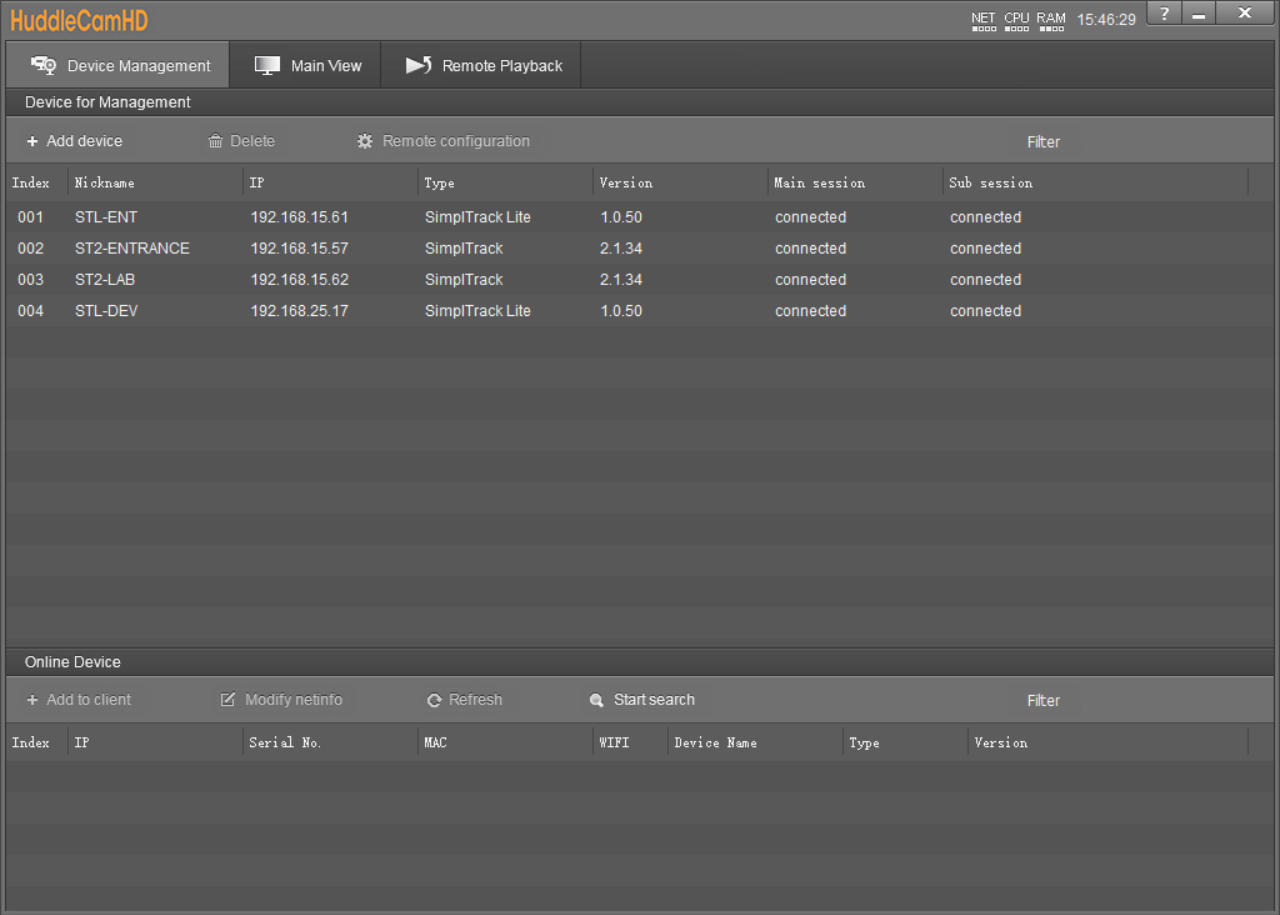Click version 1.0.50 for STL-DEV

(621, 311)
